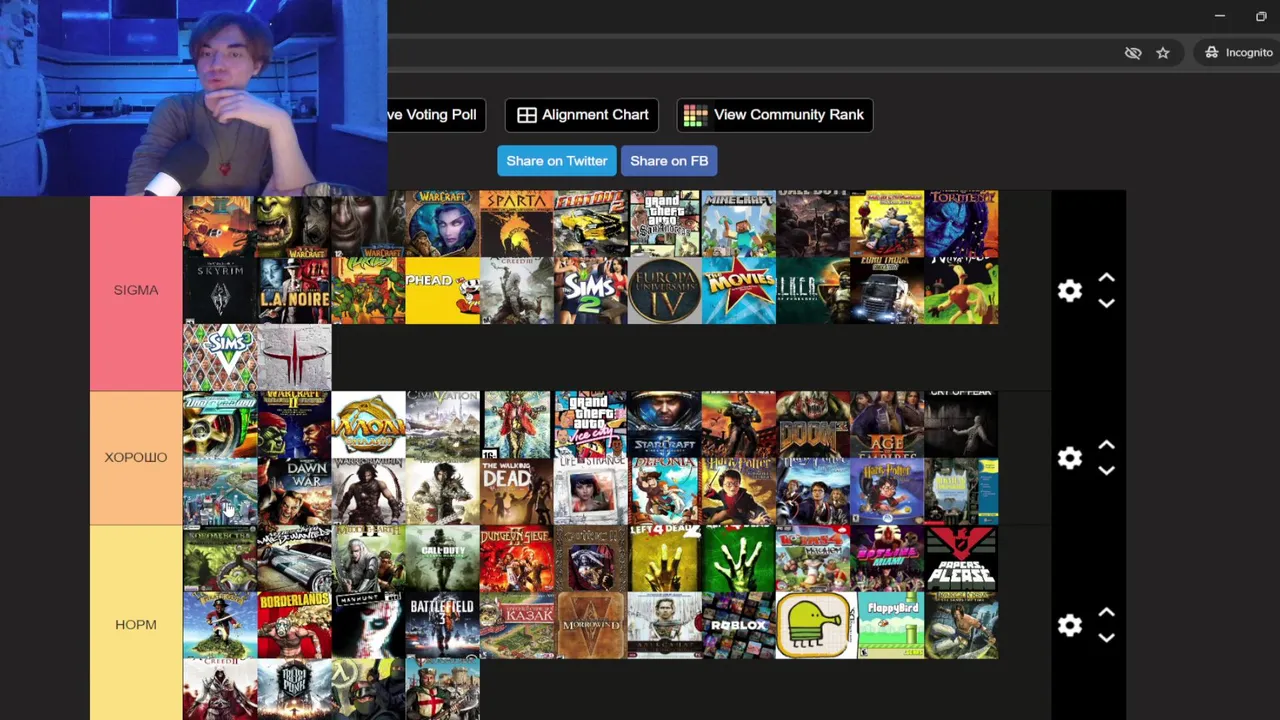
Task: Bookmark page with star icon
Action: click(1163, 53)
